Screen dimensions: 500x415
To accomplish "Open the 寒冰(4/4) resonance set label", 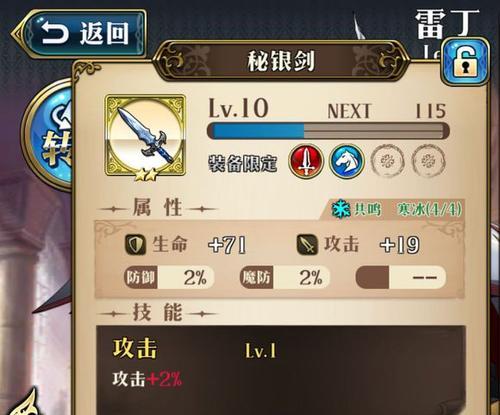I will [x=429, y=210].
